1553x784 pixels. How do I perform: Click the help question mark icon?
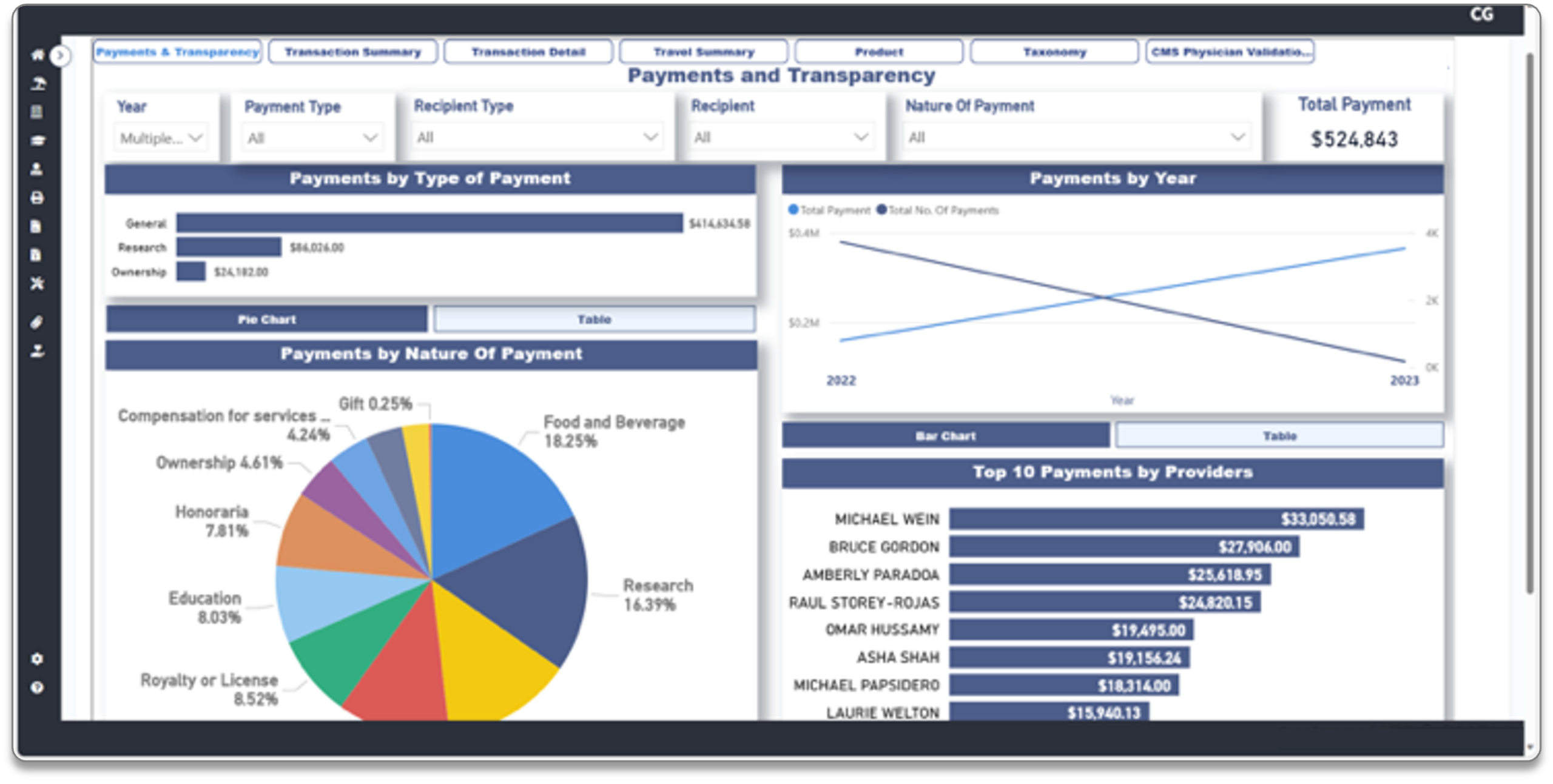[38, 688]
